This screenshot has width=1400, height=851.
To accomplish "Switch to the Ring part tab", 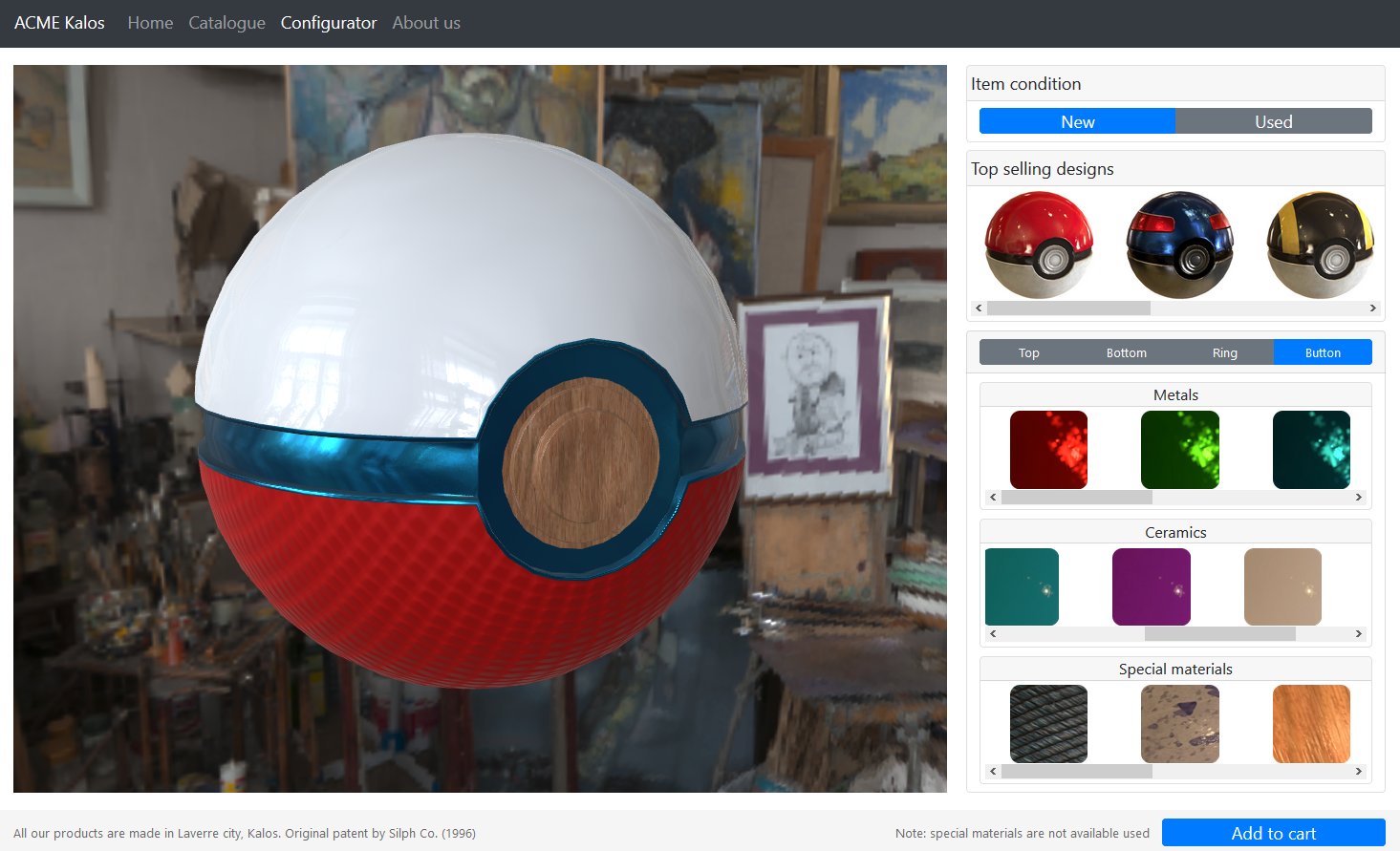I will point(1225,352).
